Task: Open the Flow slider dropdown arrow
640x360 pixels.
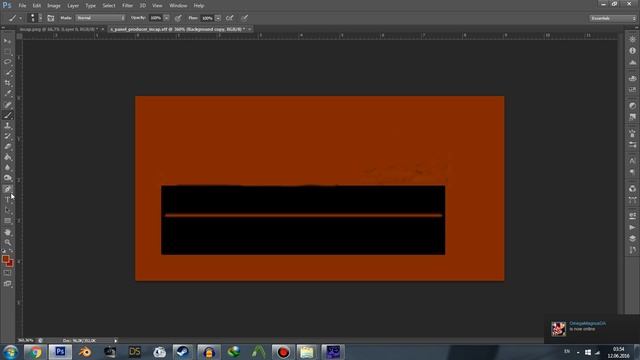Action: [x=218, y=18]
